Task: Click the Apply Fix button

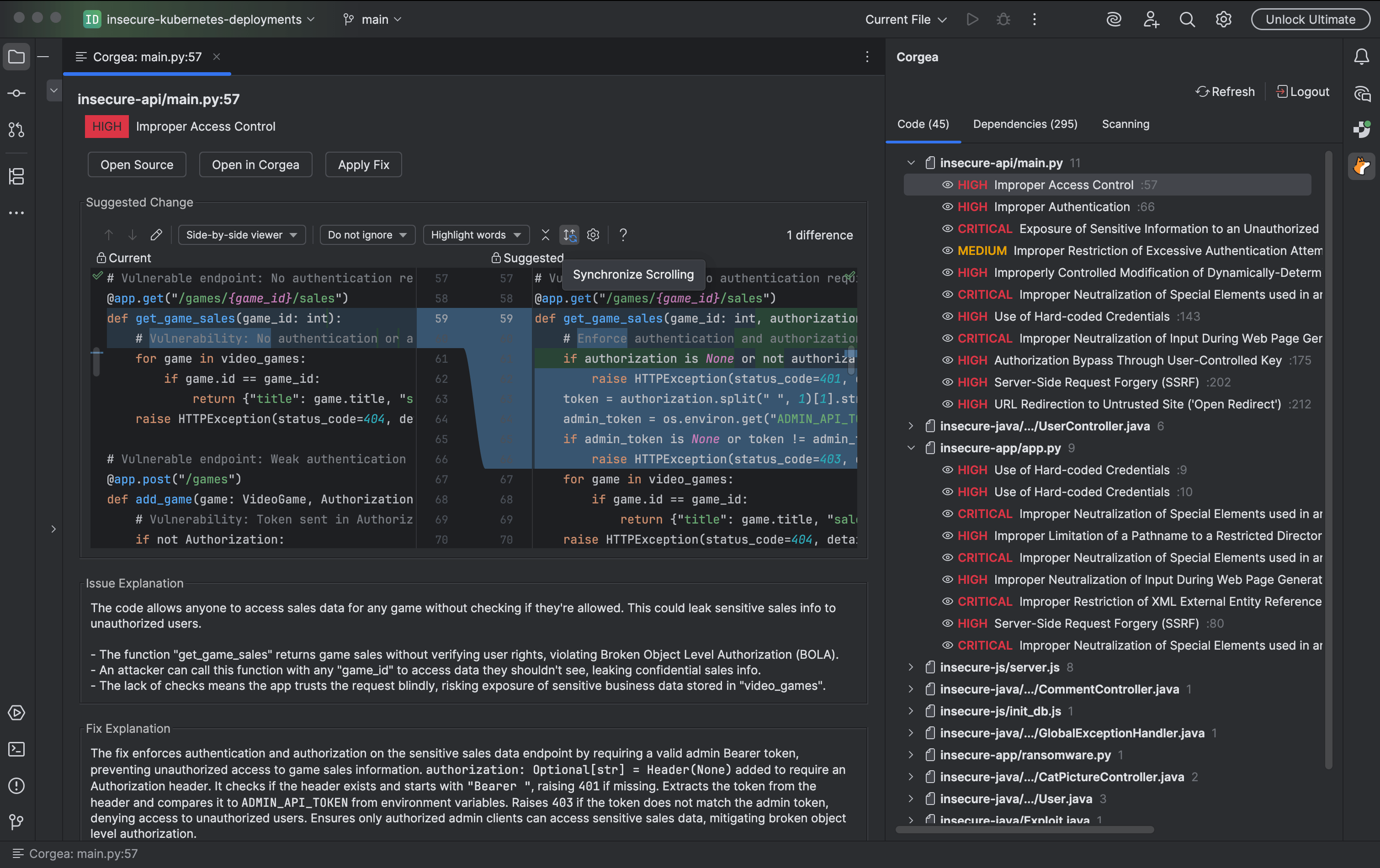Action: pyautogui.click(x=363, y=165)
